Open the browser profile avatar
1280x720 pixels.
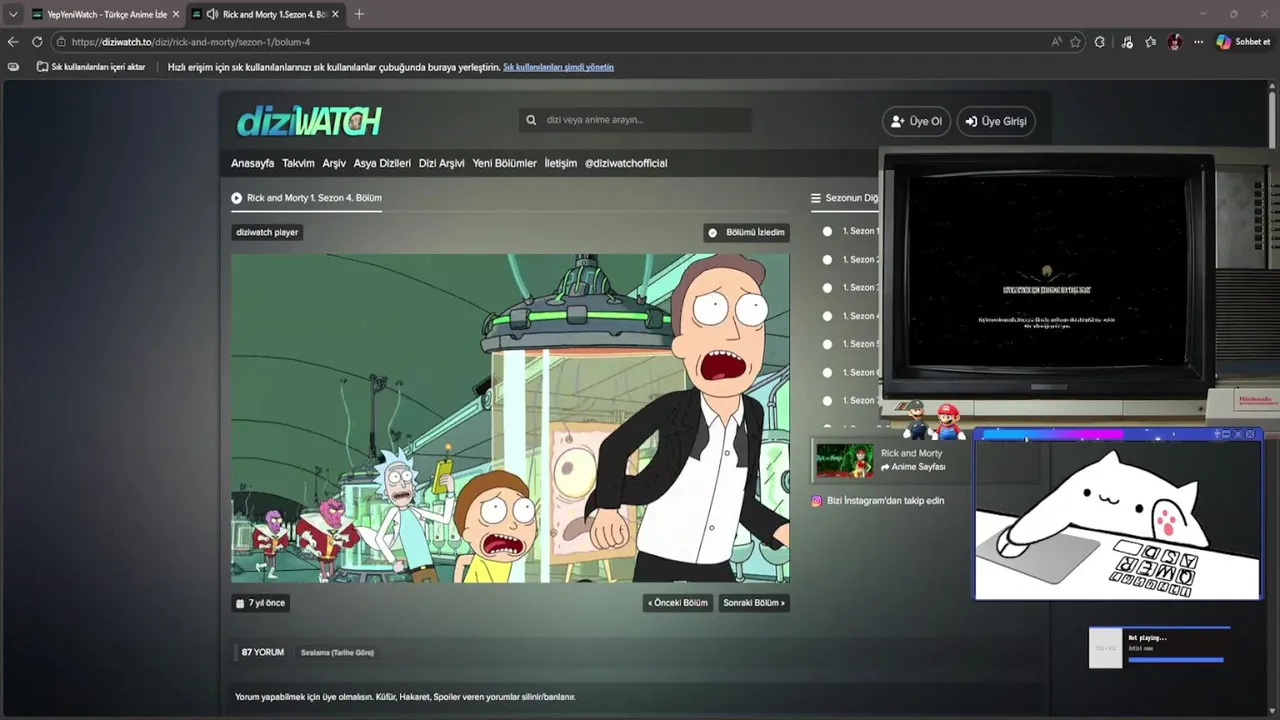coord(1175,42)
